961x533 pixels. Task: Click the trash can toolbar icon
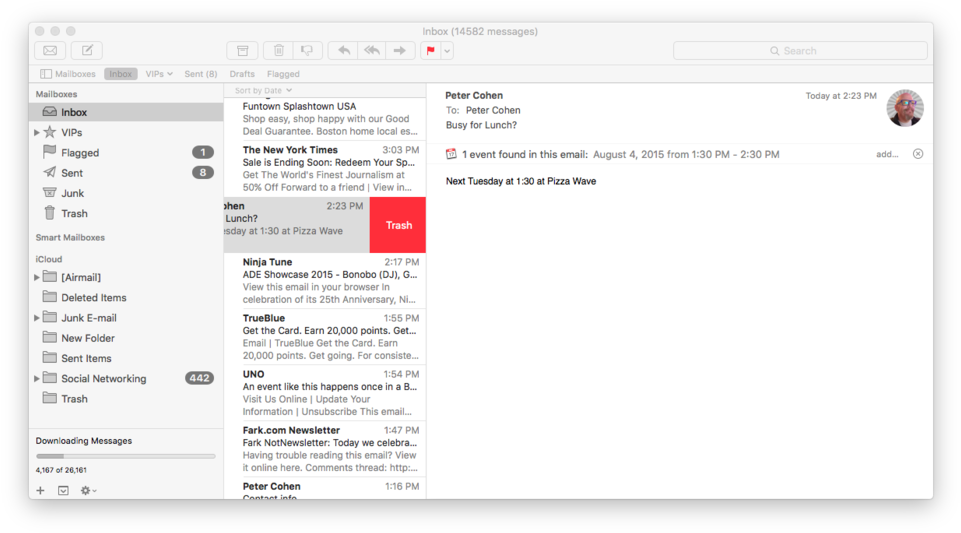[x=279, y=51]
